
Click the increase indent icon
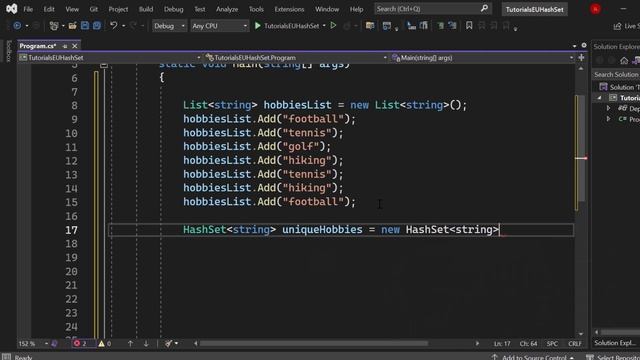click(424, 26)
